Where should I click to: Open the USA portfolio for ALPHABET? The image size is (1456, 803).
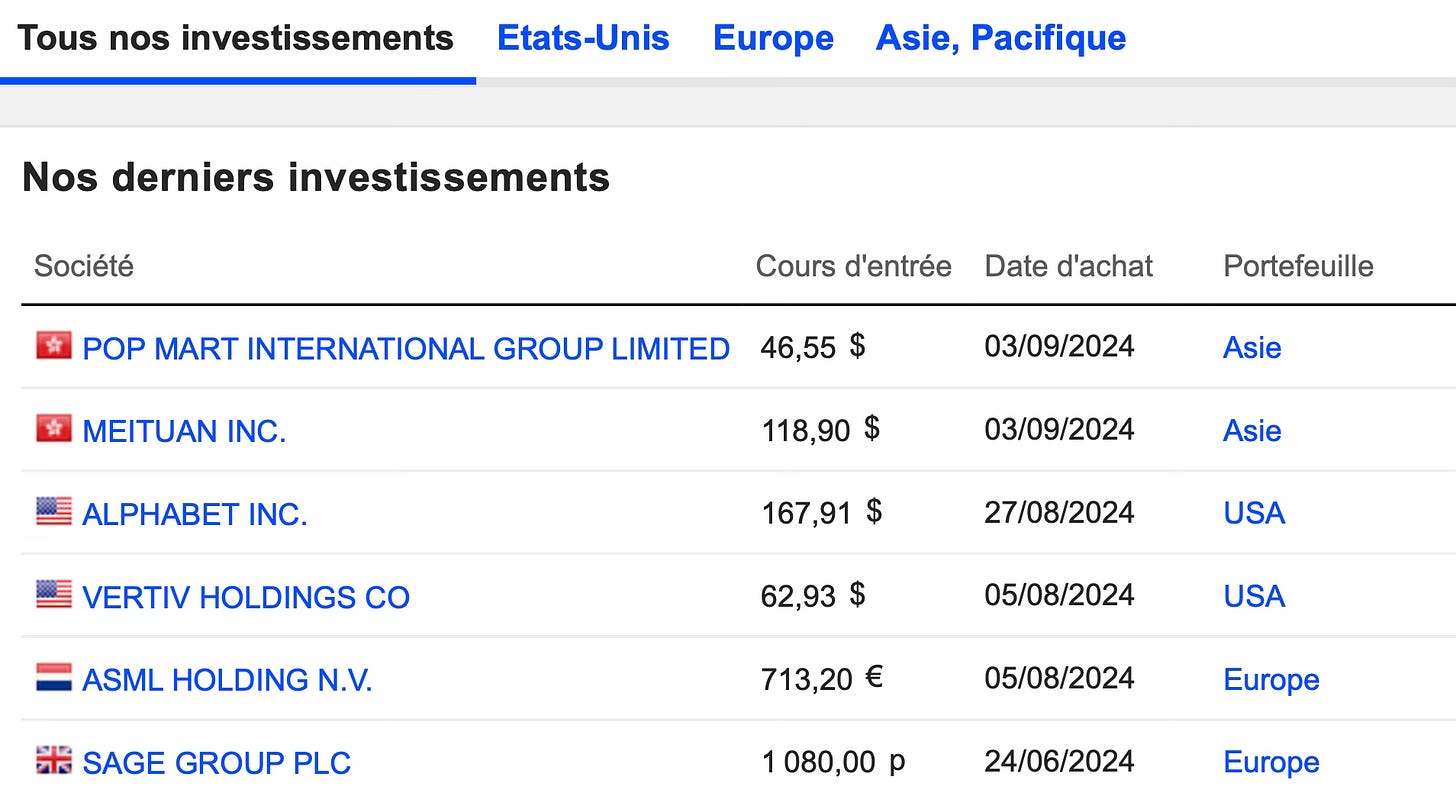(x=1253, y=513)
